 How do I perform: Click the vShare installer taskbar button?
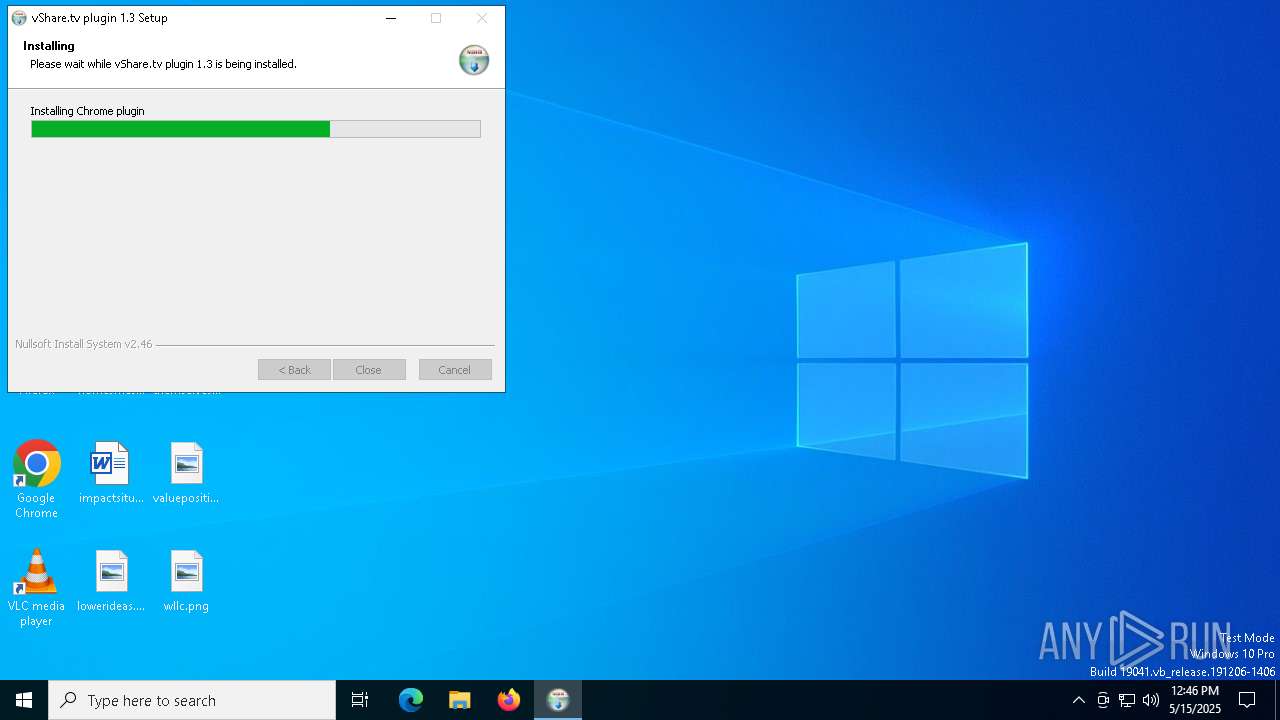558,700
